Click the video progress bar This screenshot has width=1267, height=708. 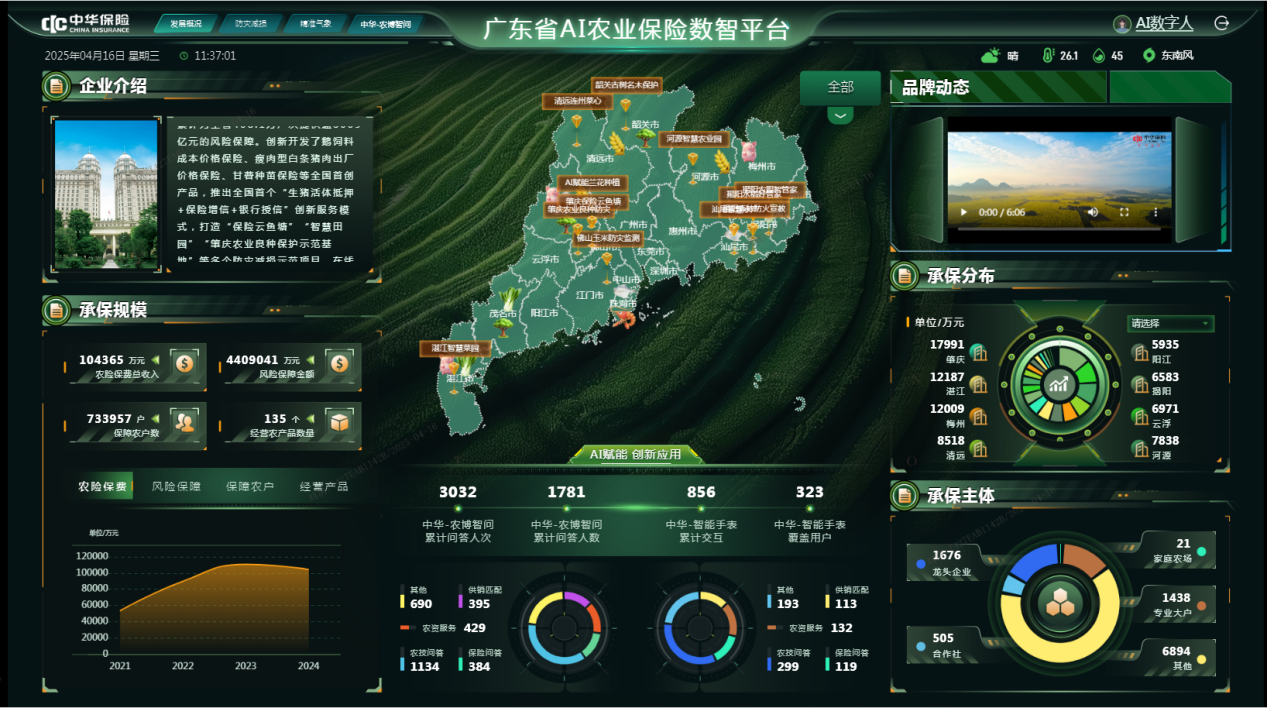pos(1059,228)
